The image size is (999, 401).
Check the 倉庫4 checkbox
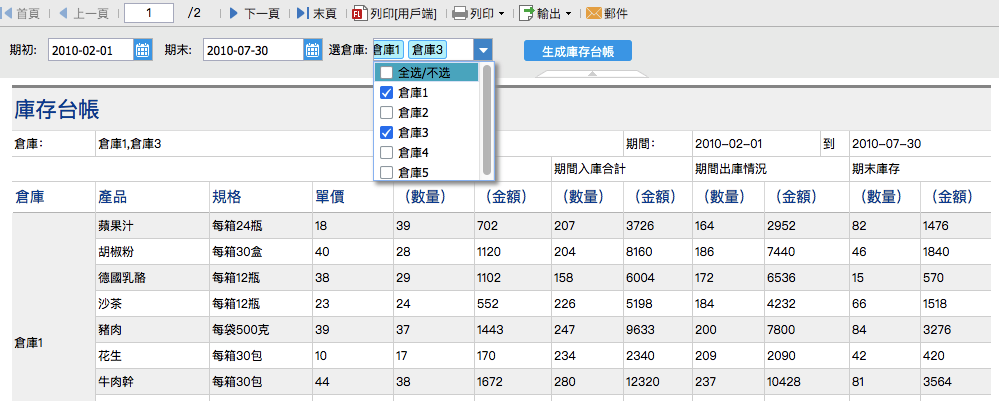(385, 153)
